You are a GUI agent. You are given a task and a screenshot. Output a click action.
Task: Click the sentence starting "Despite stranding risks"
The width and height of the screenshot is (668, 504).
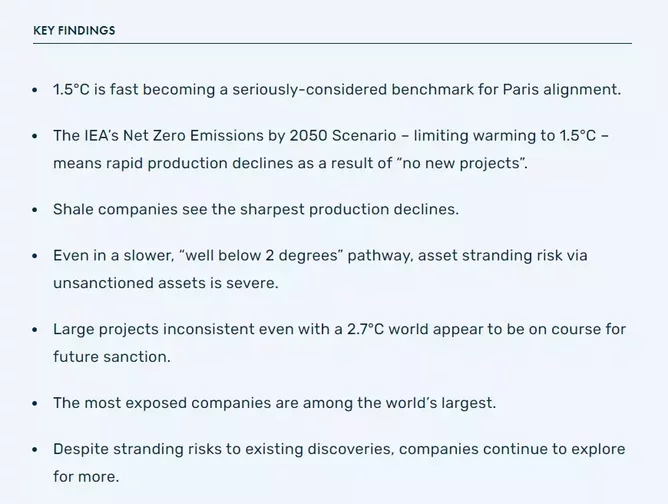pyautogui.click(x=339, y=463)
